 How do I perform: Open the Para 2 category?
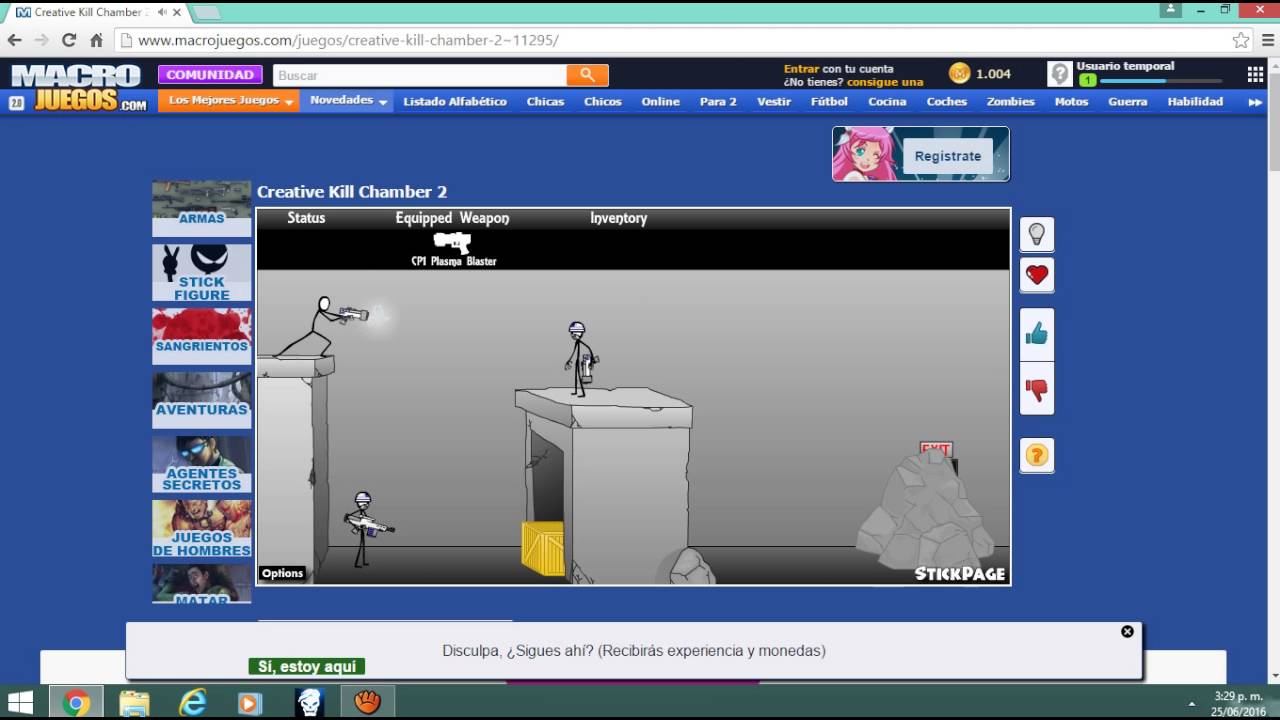pos(718,101)
